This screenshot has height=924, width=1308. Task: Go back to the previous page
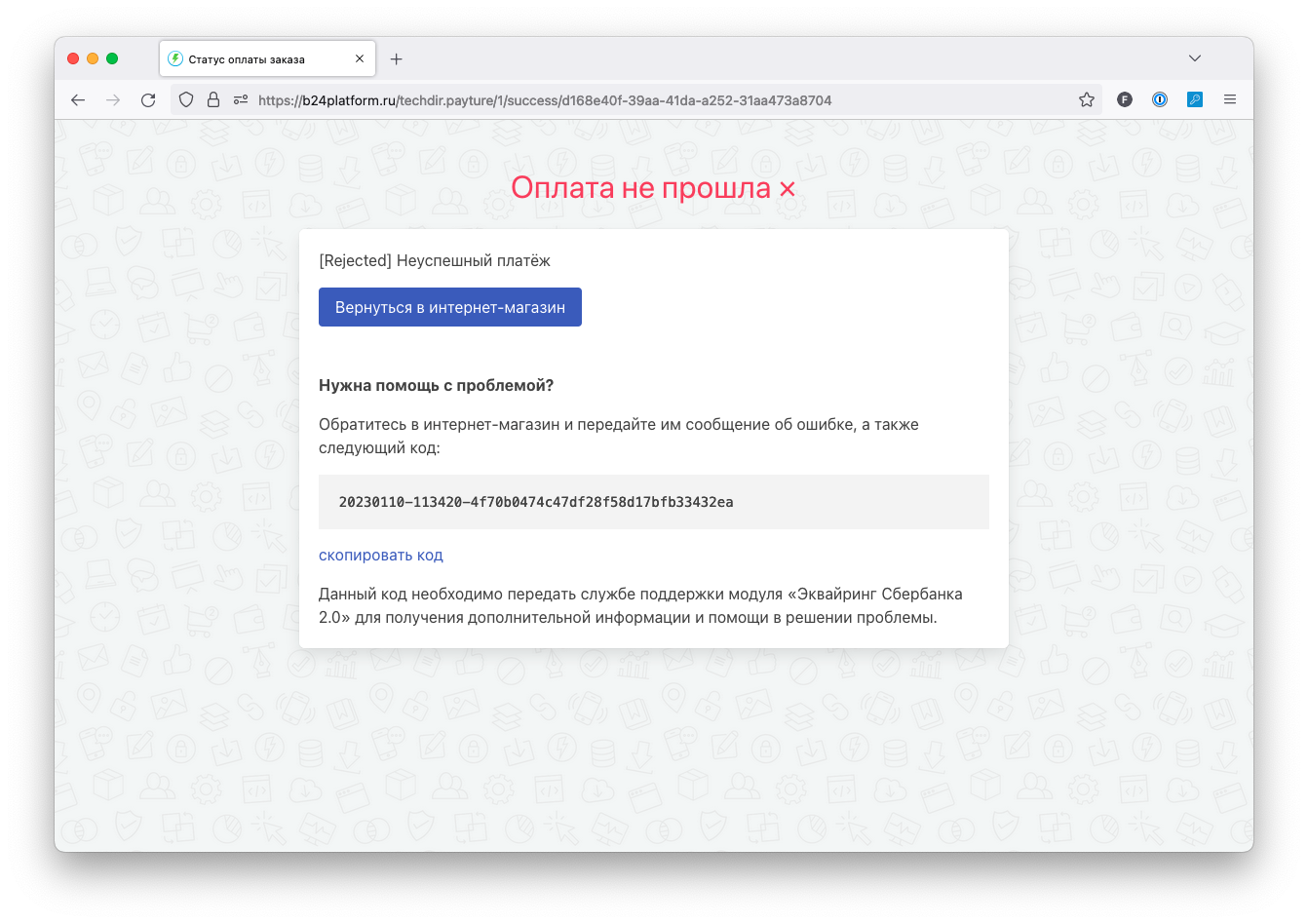(x=78, y=99)
